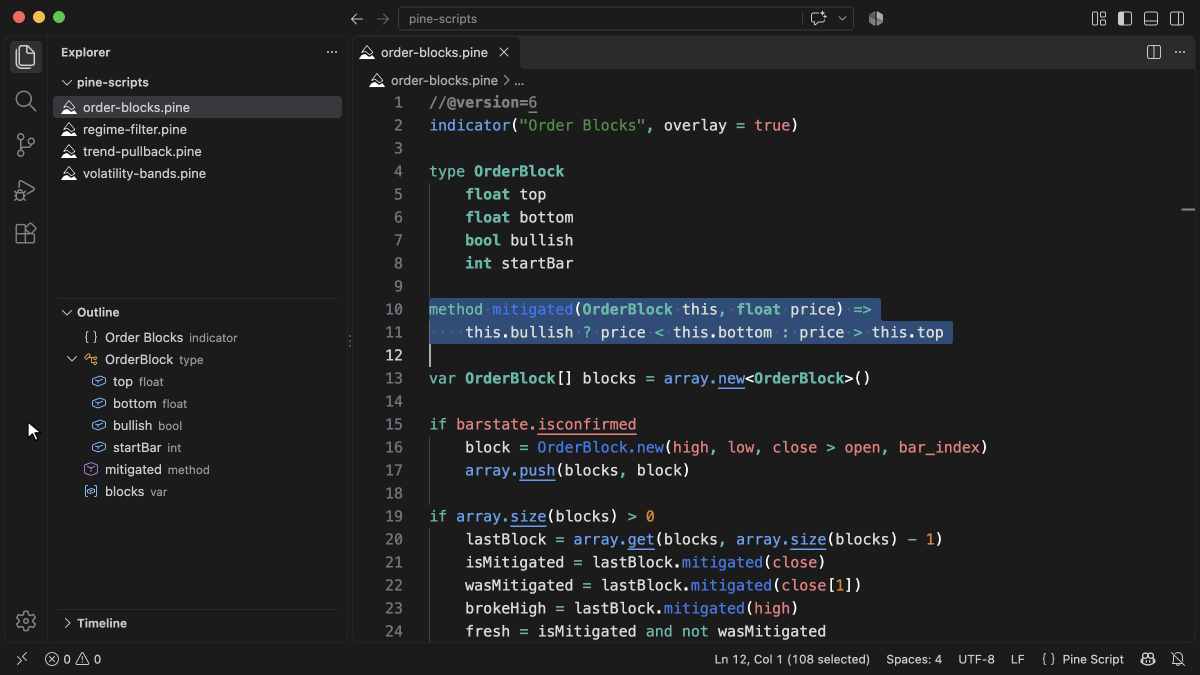Click "Order Blocks" string on line 2
1200x675 pixels.
pos(582,125)
